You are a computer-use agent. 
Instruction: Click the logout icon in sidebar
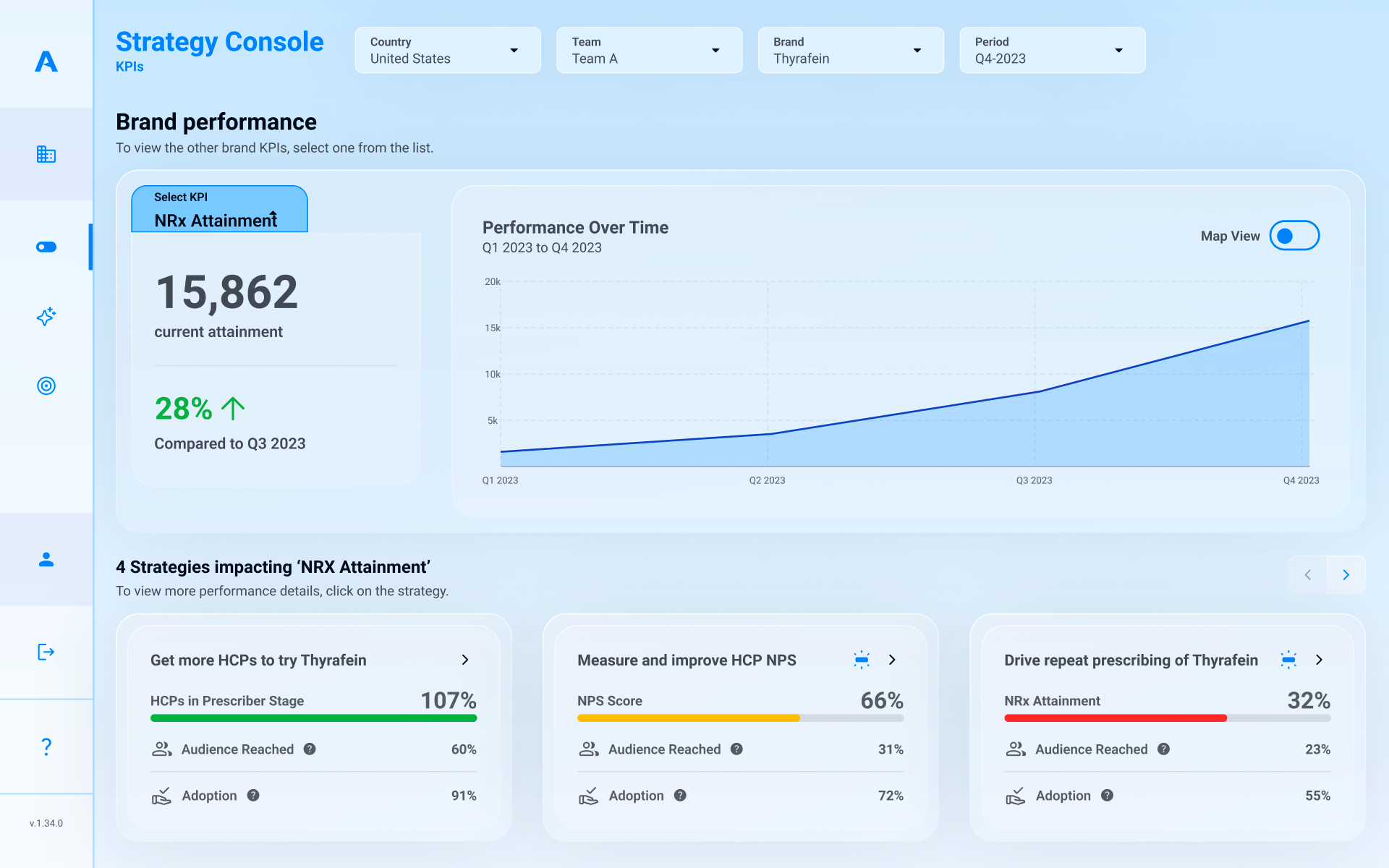46,652
